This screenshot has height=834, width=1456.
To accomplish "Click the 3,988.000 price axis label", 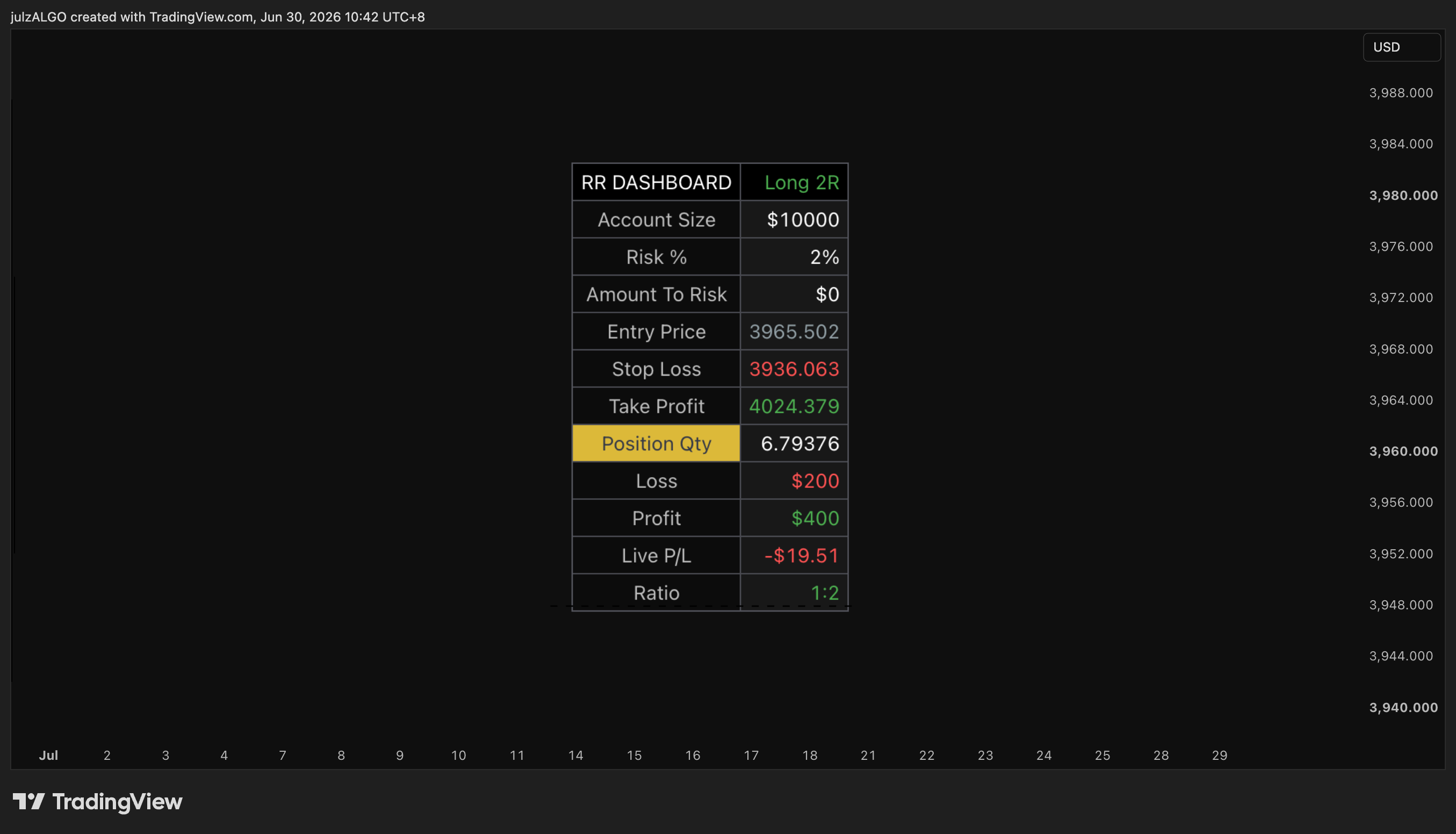I will pyautogui.click(x=1401, y=93).
